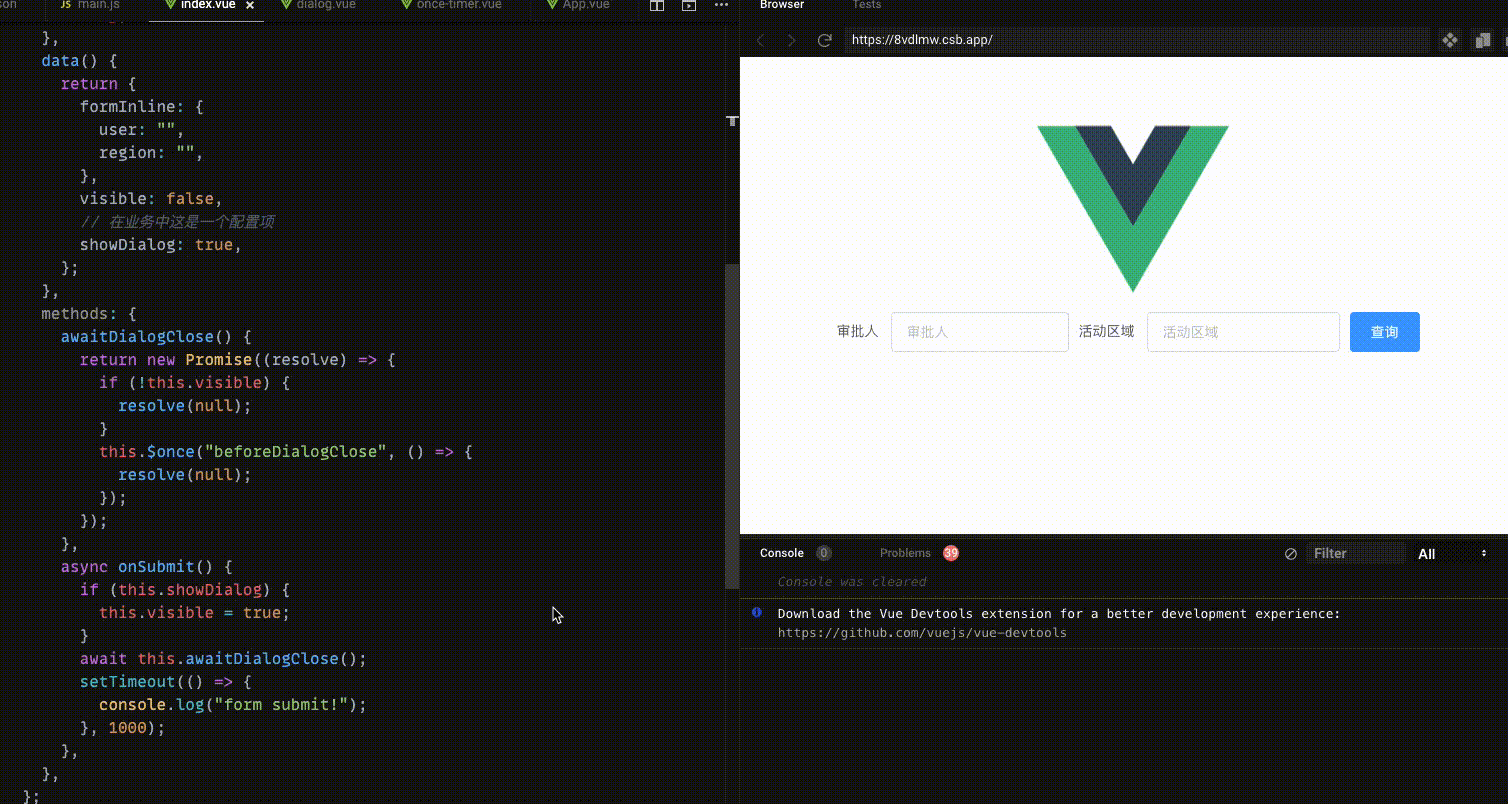Click the 'await this.awaitDialogClose();' line

pyautogui.click(x=224, y=659)
